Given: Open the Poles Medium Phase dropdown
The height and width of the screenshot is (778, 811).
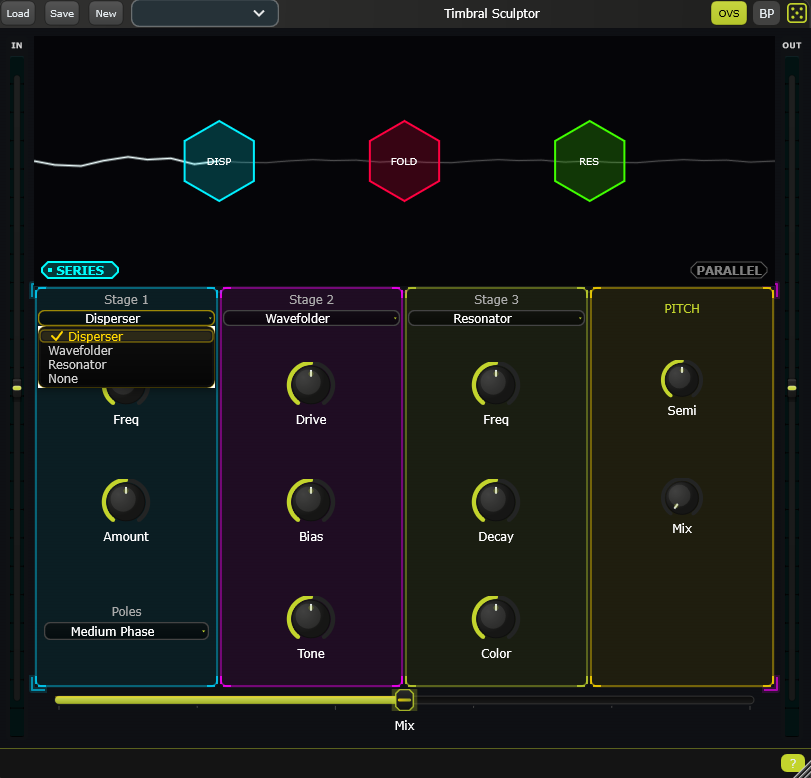Looking at the screenshot, I should 125,631.
